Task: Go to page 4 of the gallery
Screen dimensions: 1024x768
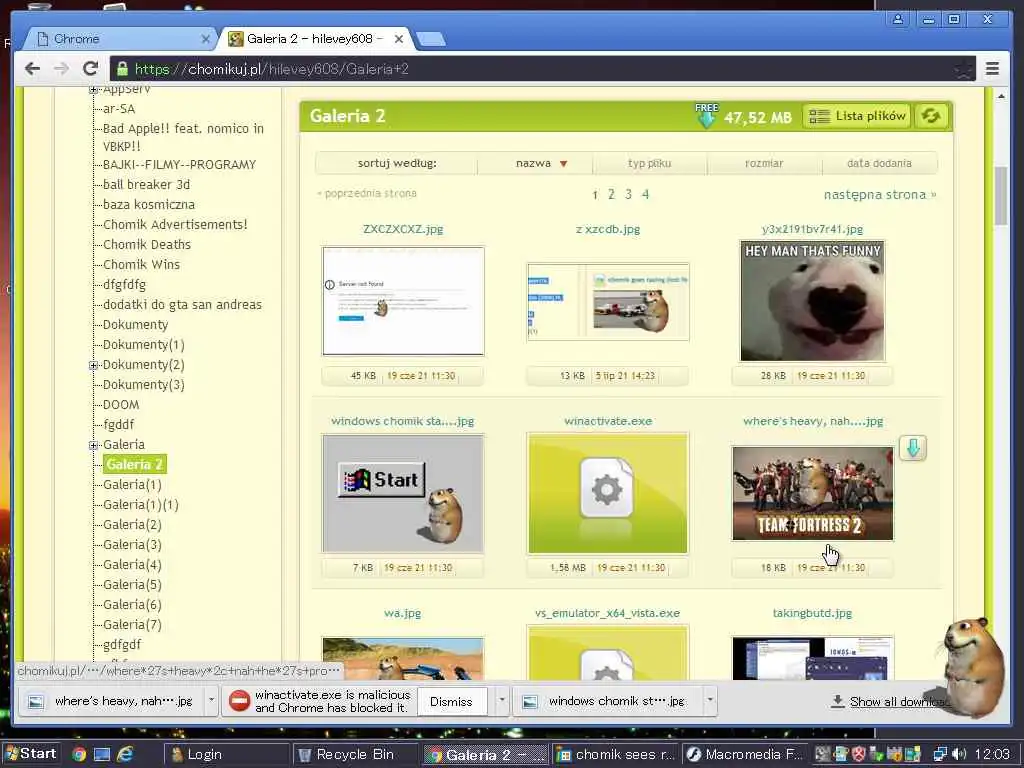Action: [x=645, y=194]
